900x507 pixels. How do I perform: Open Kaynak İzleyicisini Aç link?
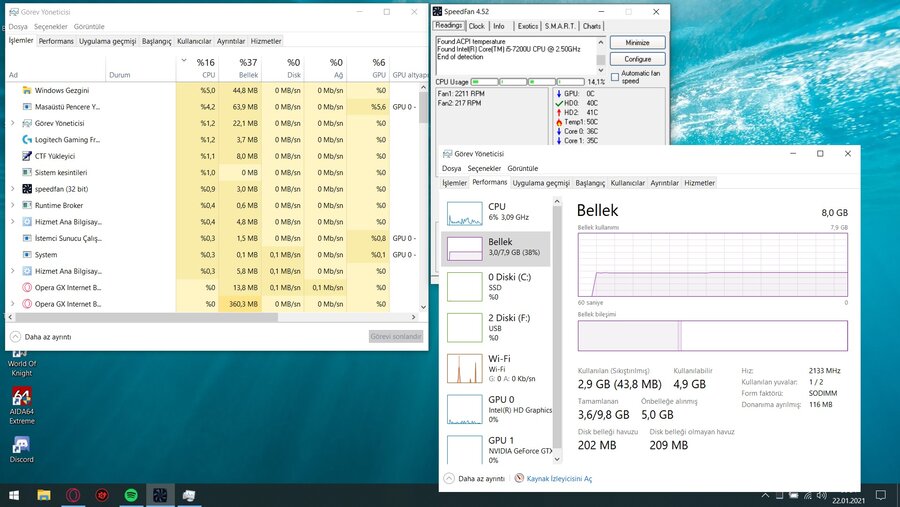(559, 478)
